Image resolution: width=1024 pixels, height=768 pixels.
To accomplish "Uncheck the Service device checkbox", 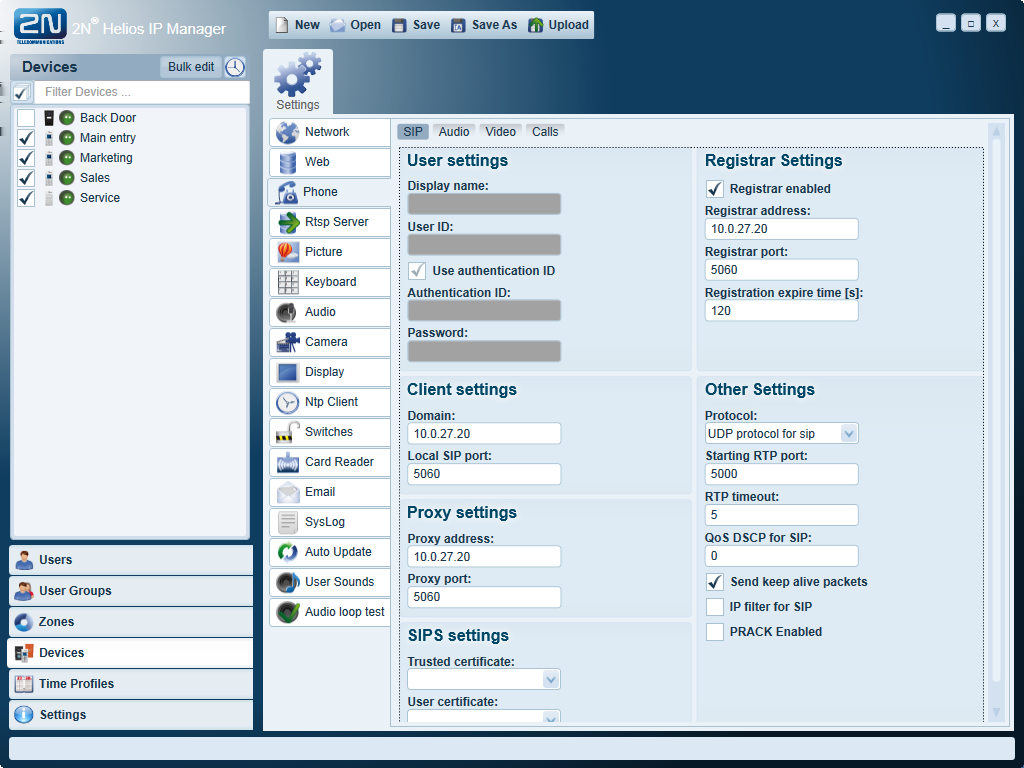I will click(x=26, y=198).
